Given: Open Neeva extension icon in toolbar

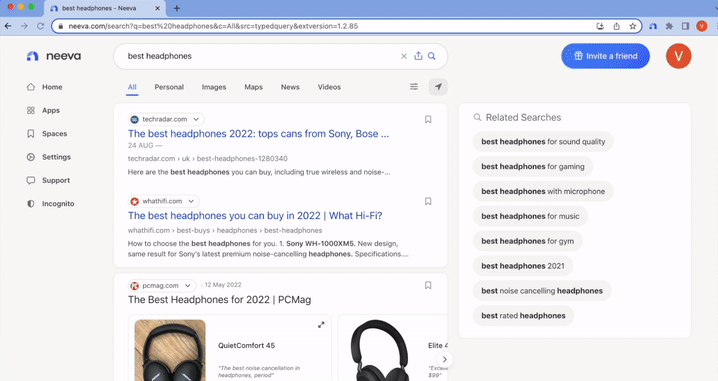Looking at the screenshot, I should (653, 26).
